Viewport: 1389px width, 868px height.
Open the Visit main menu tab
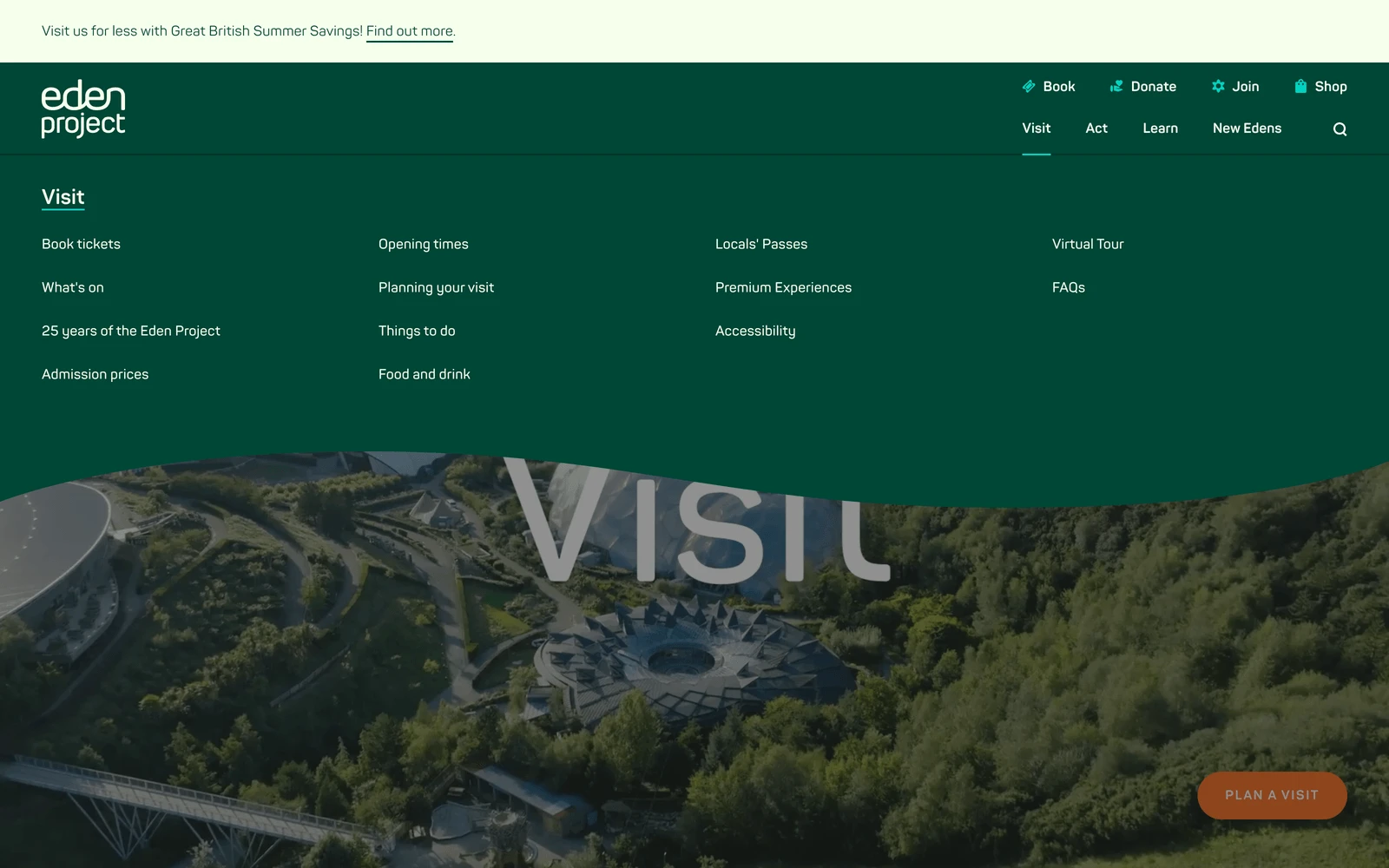coord(1036,128)
